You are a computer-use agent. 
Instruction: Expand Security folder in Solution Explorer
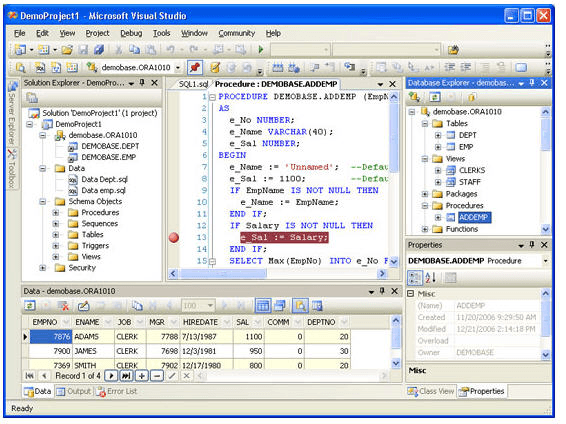point(43,268)
